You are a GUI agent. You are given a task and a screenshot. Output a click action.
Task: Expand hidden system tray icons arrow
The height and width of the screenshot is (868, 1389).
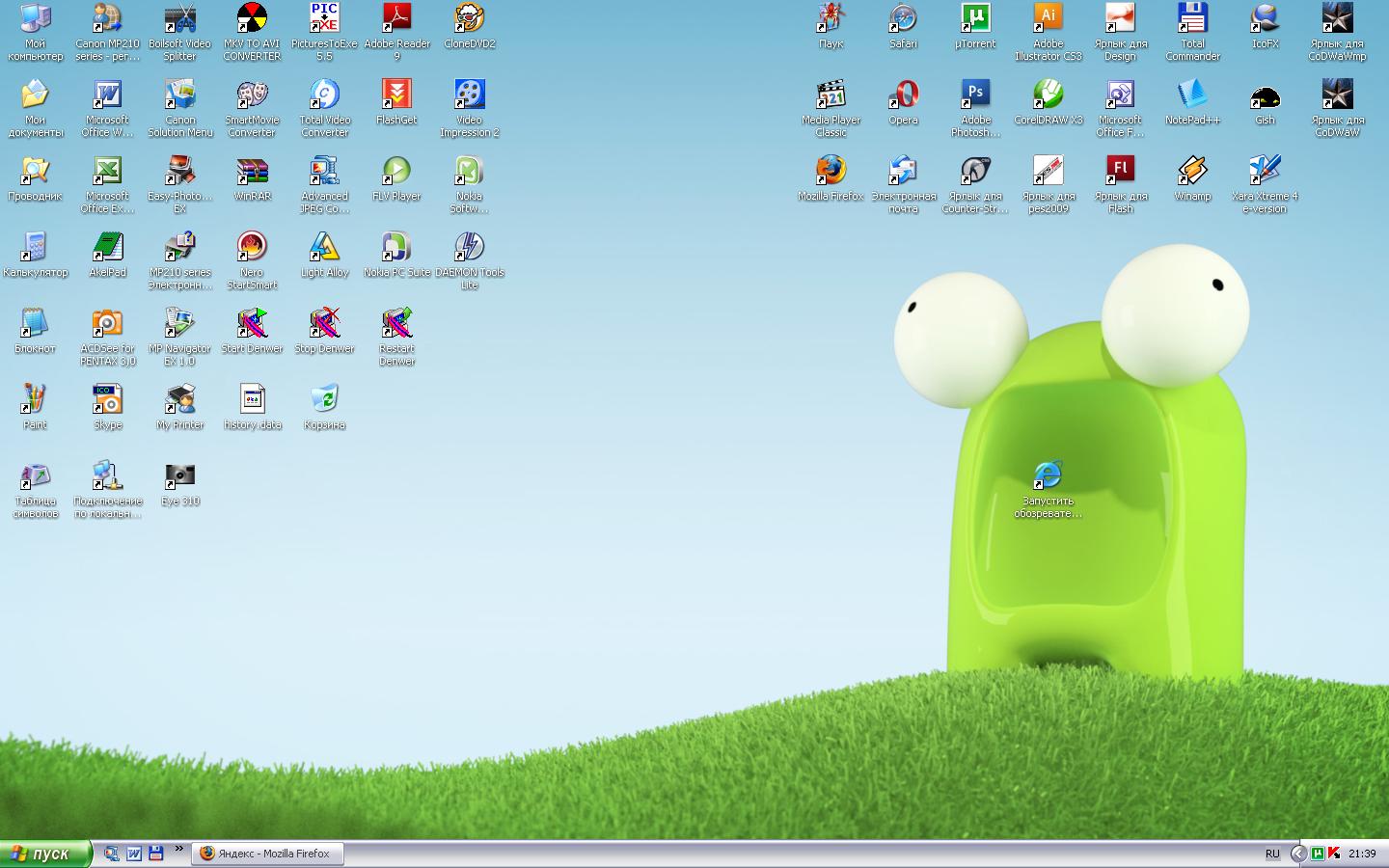(x=1298, y=854)
